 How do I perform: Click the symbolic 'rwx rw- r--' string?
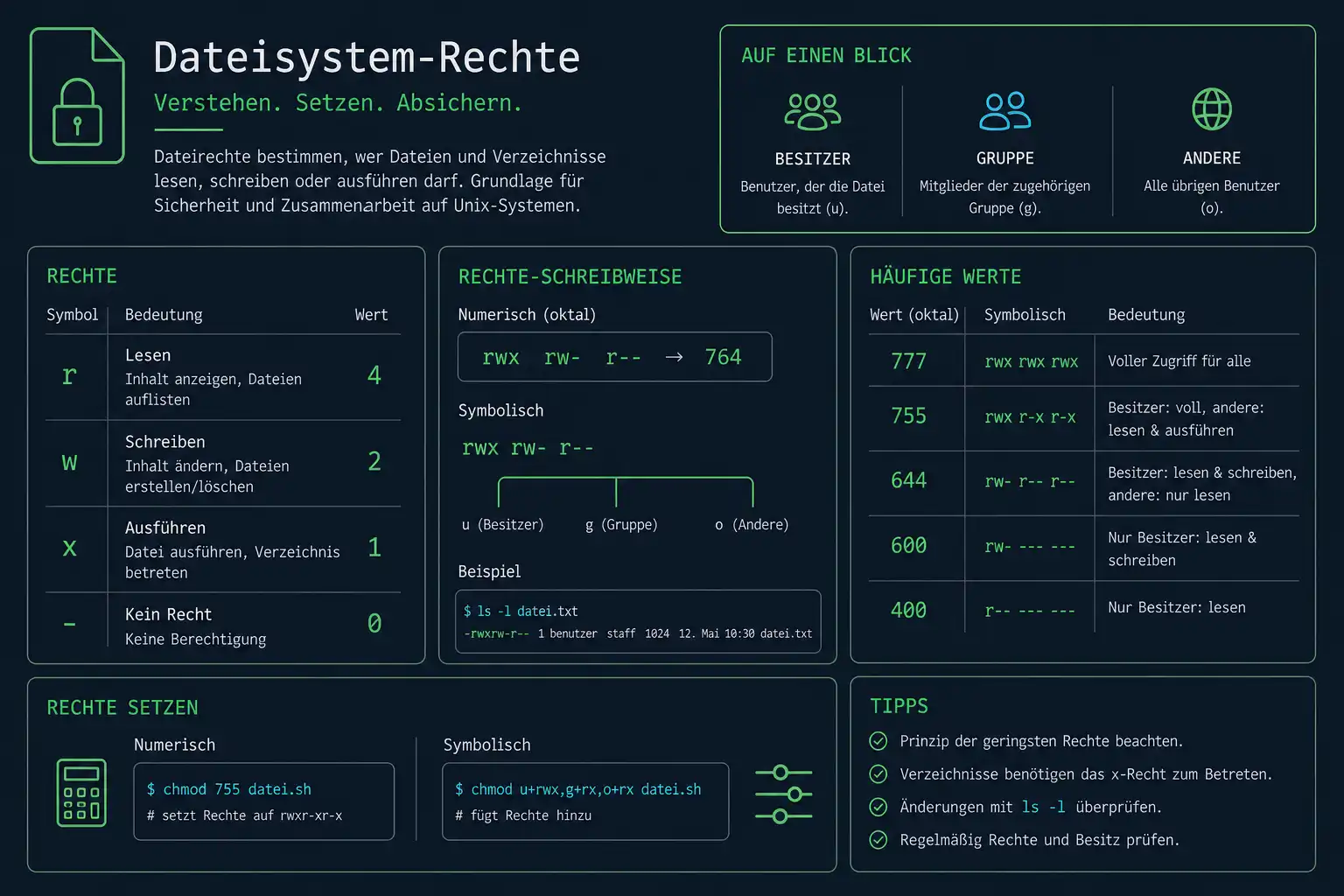528,448
